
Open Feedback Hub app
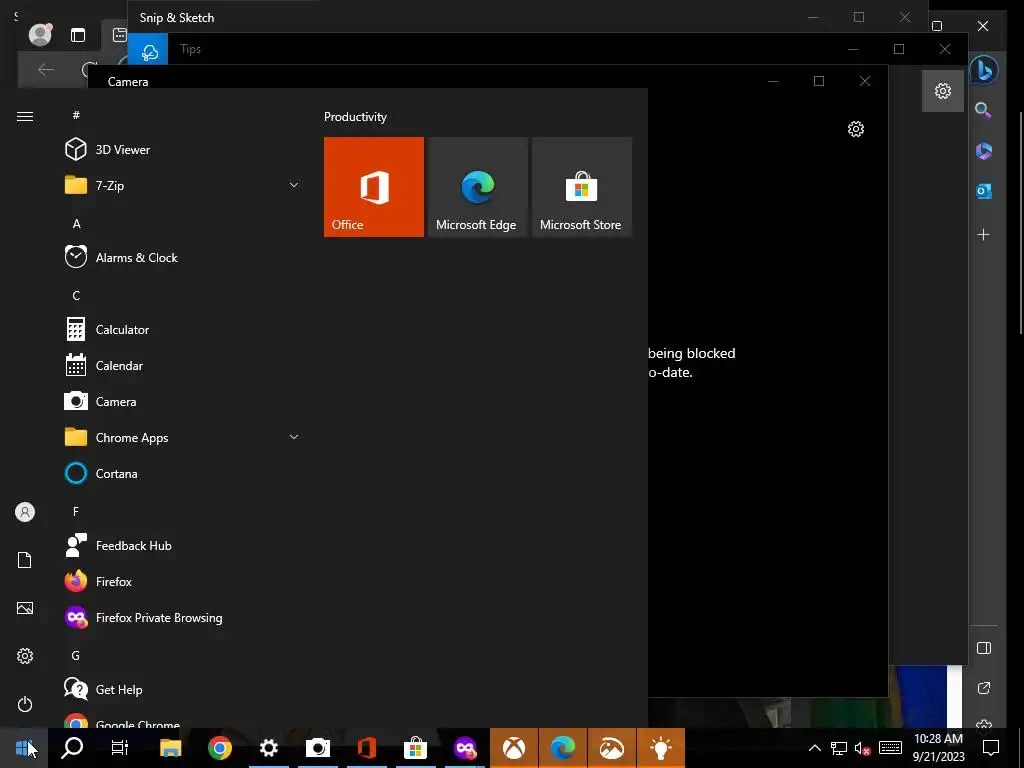tap(181, 545)
